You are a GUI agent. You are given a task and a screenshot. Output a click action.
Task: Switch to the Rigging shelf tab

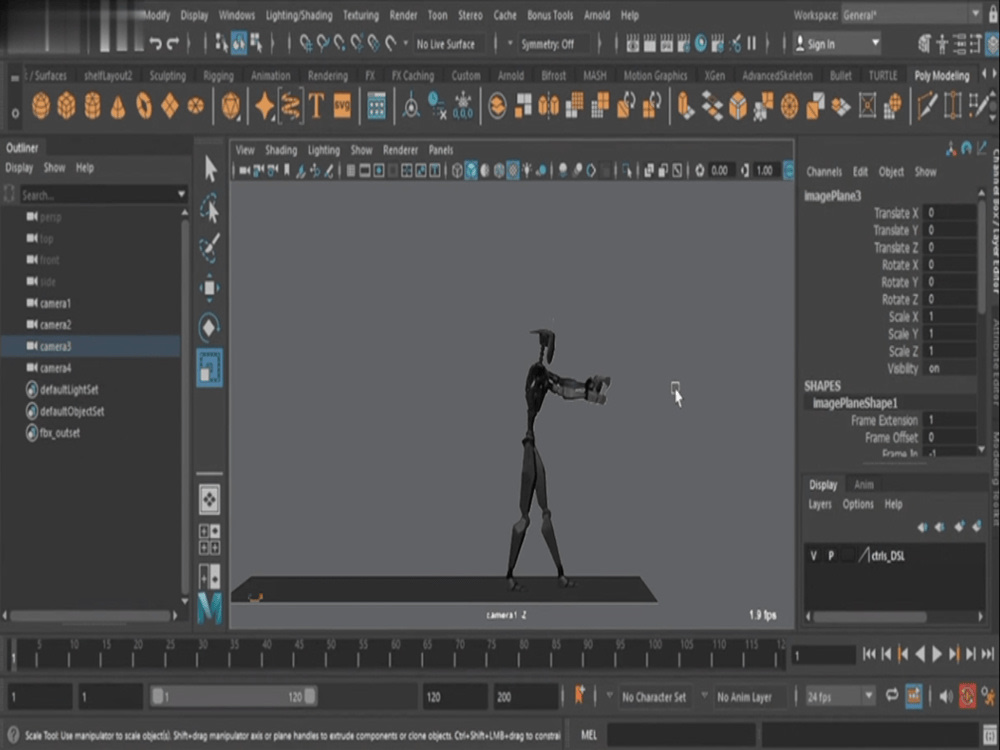(x=218, y=75)
